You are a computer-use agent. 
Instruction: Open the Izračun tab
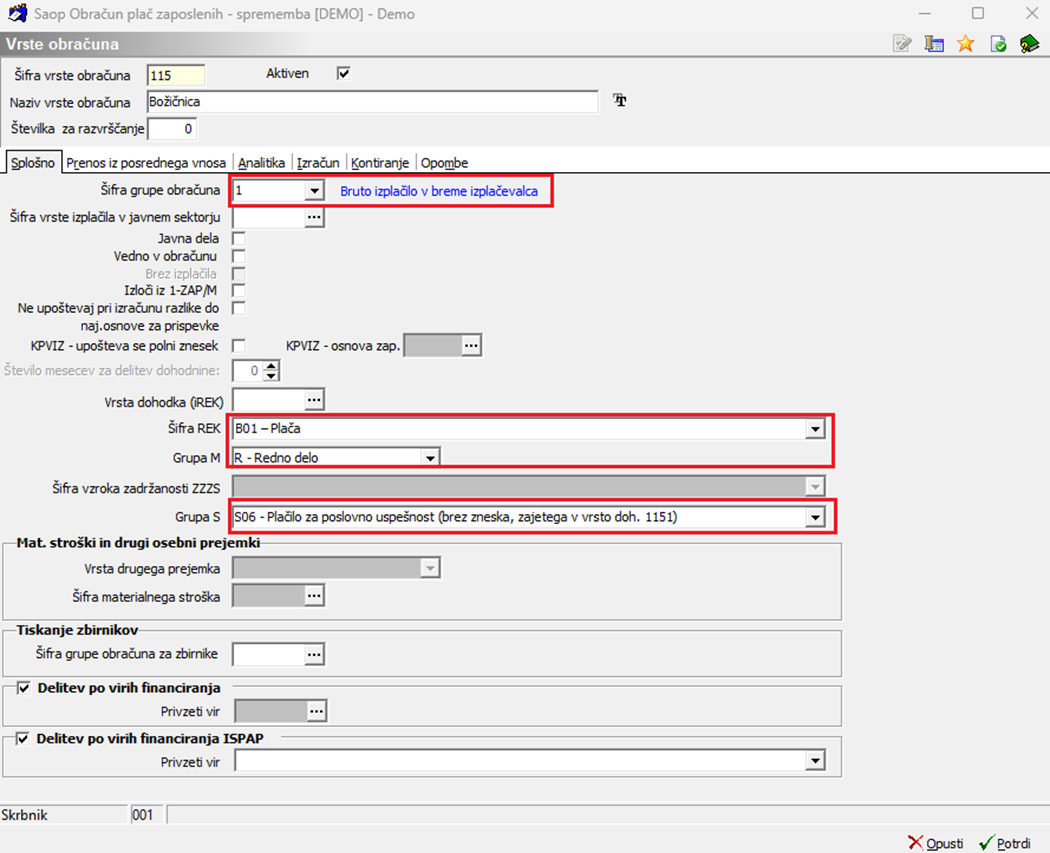(x=318, y=163)
